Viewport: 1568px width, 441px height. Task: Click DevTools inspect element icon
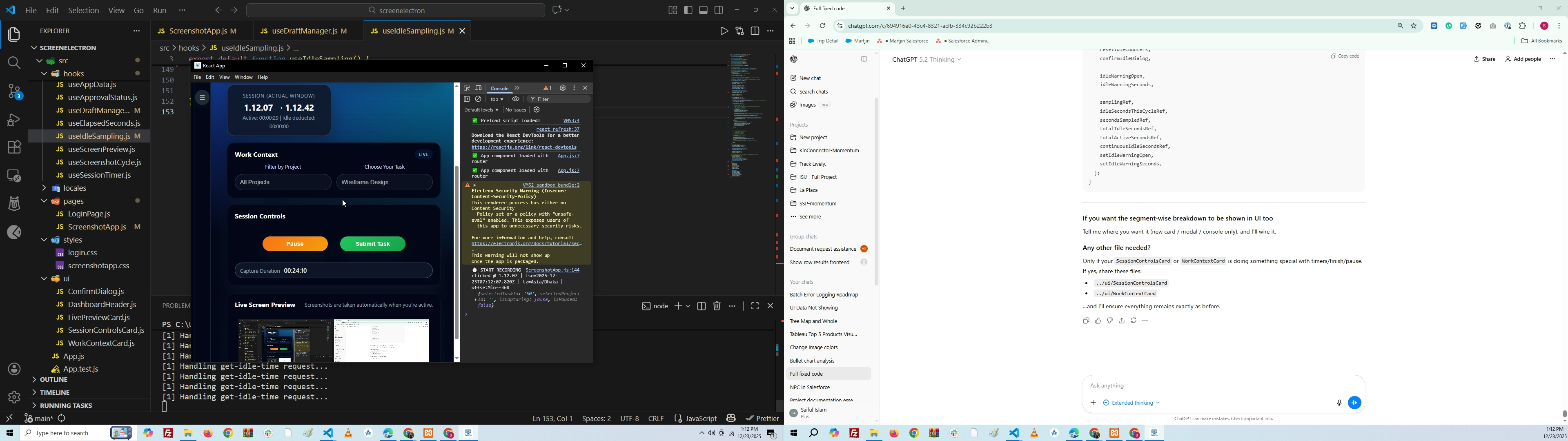[467, 88]
